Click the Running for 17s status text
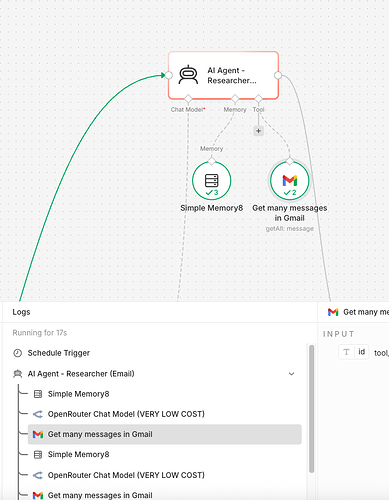389x500 pixels. pyautogui.click(x=40, y=333)
